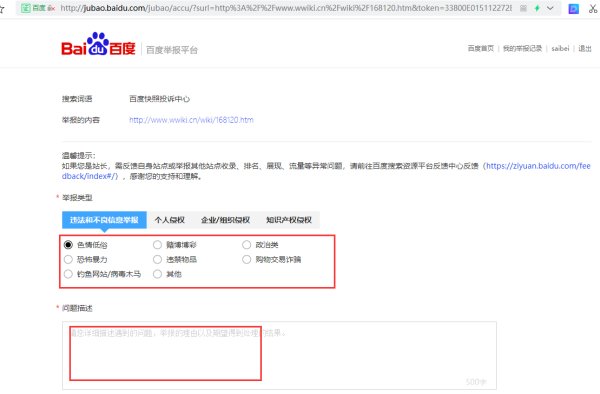
Task: Switch to the 企业/组织侵权 tab
Action: pyautogui.click(x=225, y=220)
